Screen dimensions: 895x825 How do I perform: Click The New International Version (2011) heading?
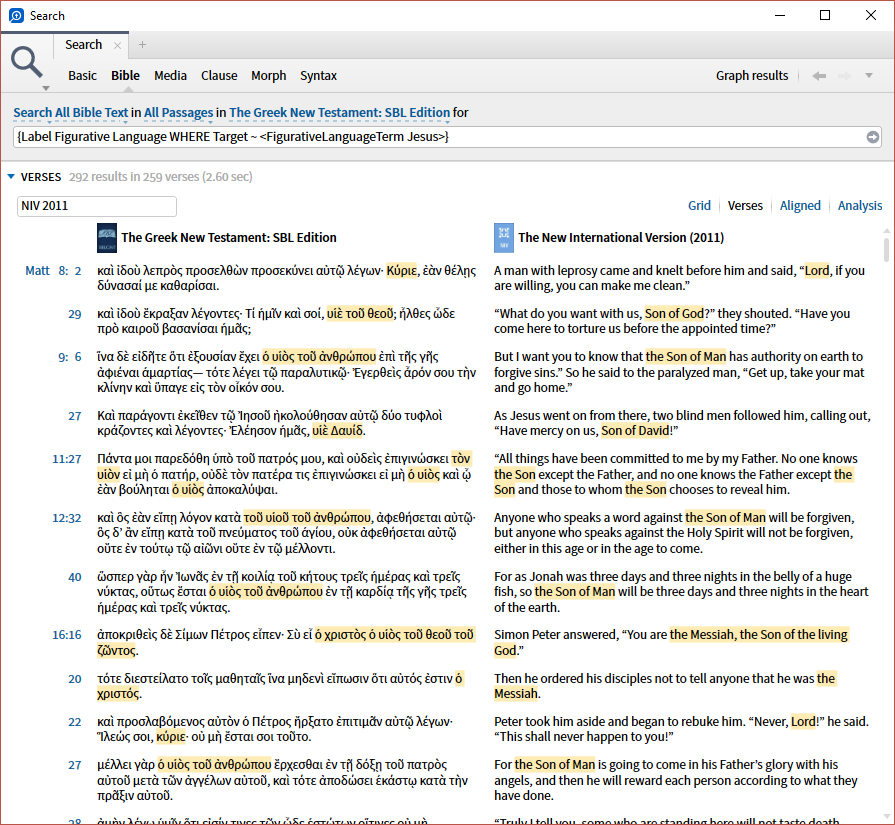click(x=621, y=238)
